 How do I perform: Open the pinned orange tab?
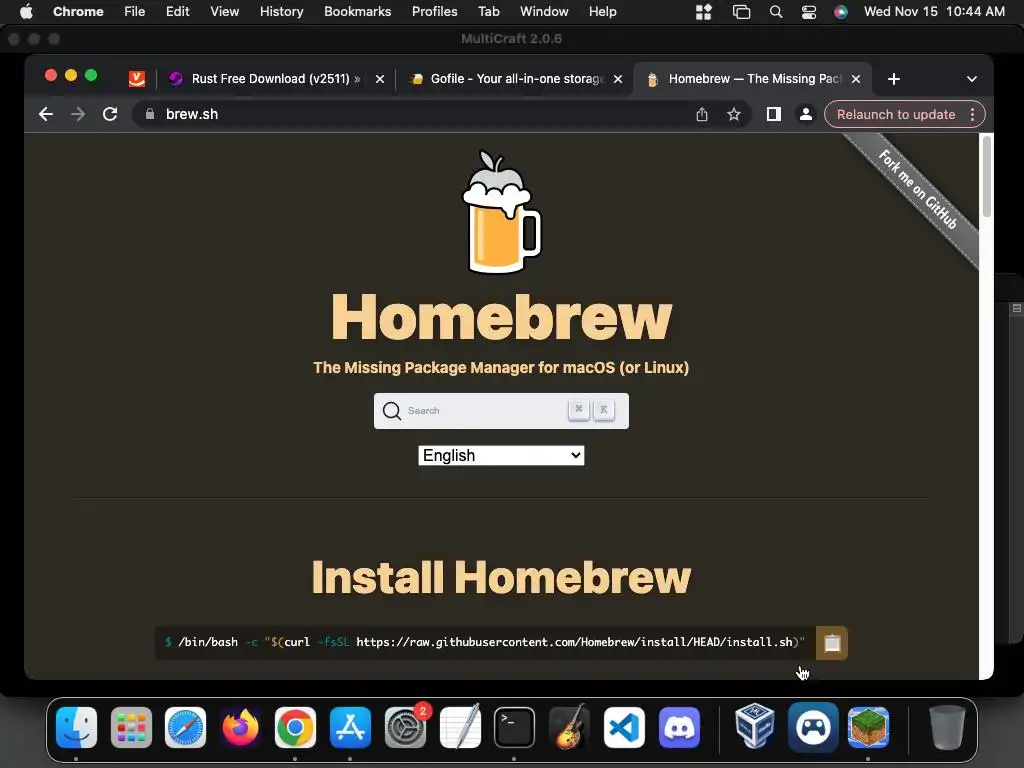coord(136,79)
